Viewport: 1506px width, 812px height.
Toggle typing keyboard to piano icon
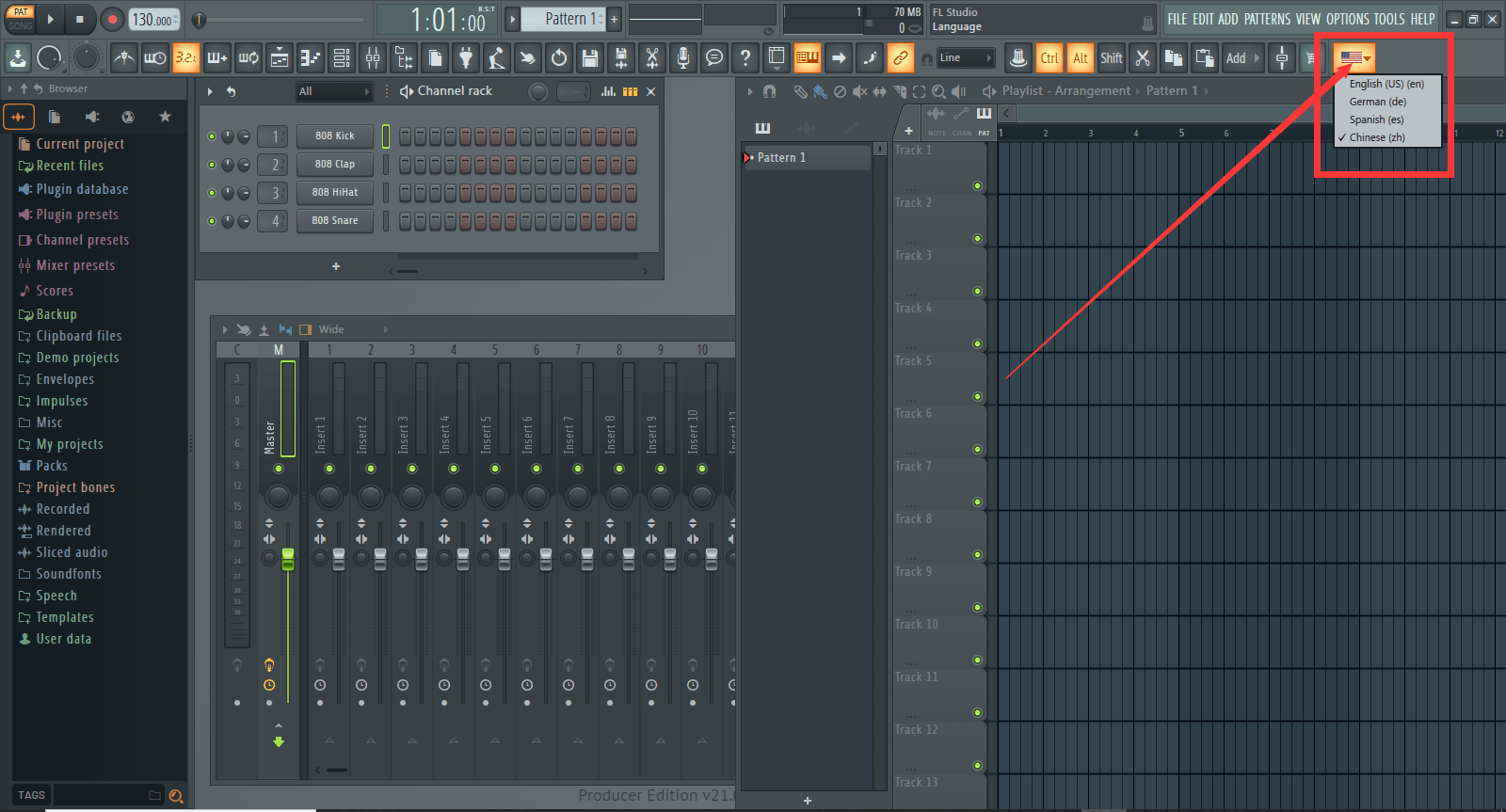click(x=808, y=58)
